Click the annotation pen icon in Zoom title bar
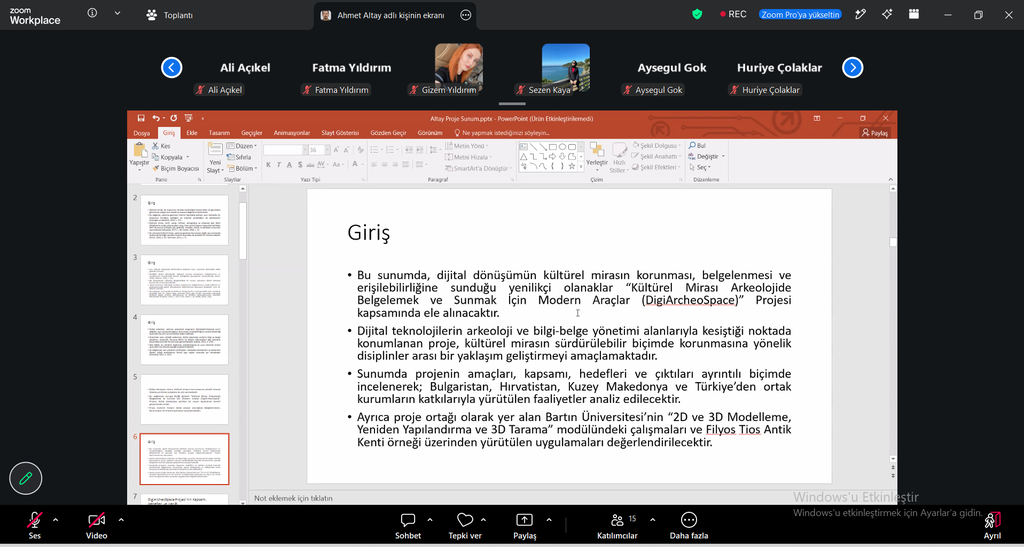The height and width of the screenshot is (547, 1024). pos(860,14)
